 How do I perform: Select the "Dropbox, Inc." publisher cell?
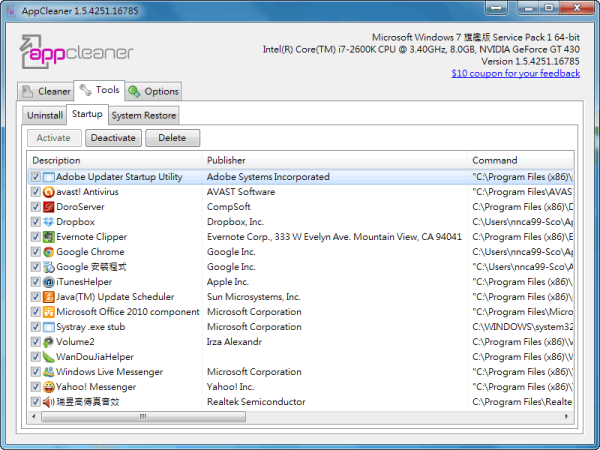point(235,222)
